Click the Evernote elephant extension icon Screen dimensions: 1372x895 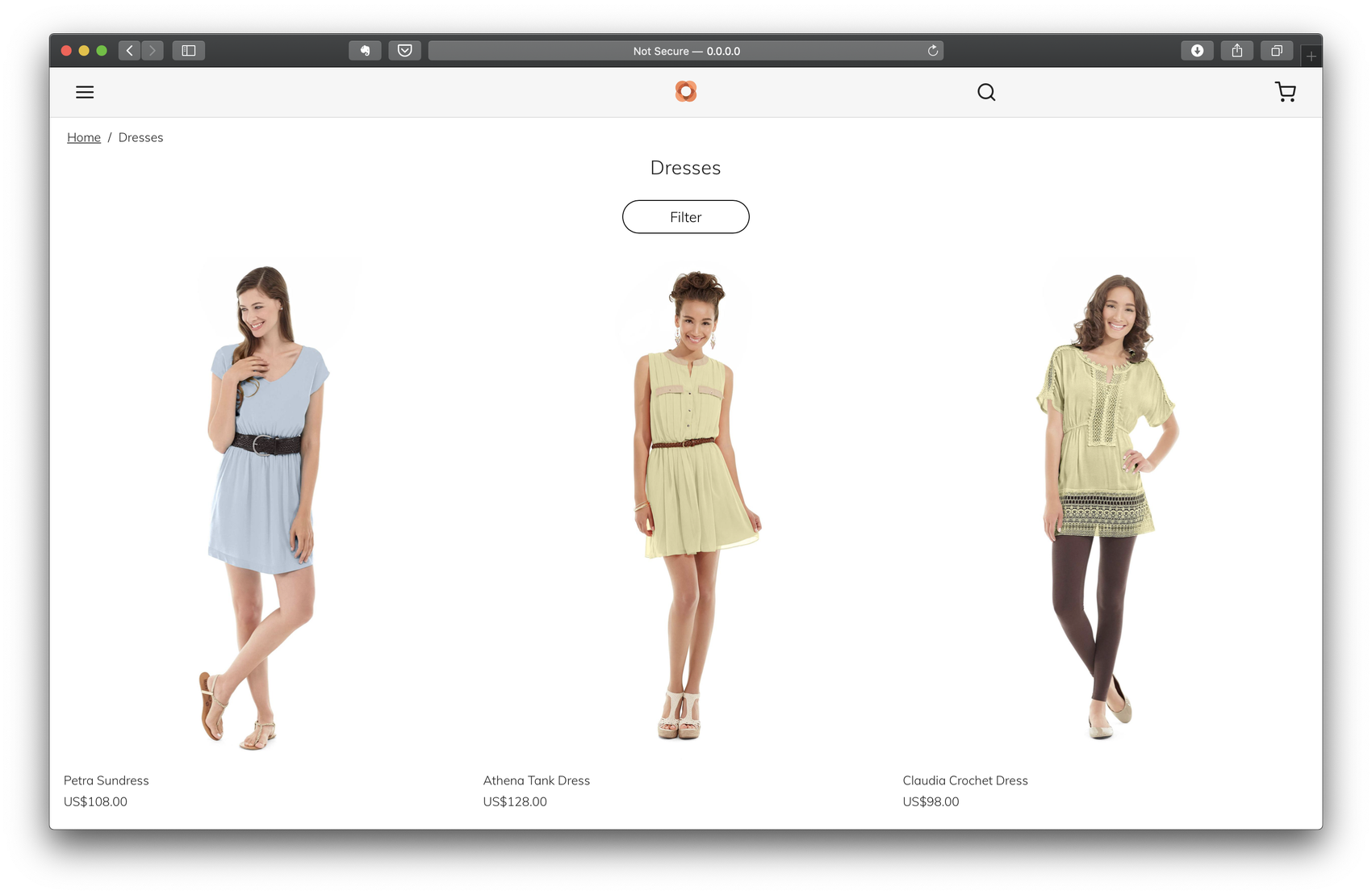click(365, 50)
